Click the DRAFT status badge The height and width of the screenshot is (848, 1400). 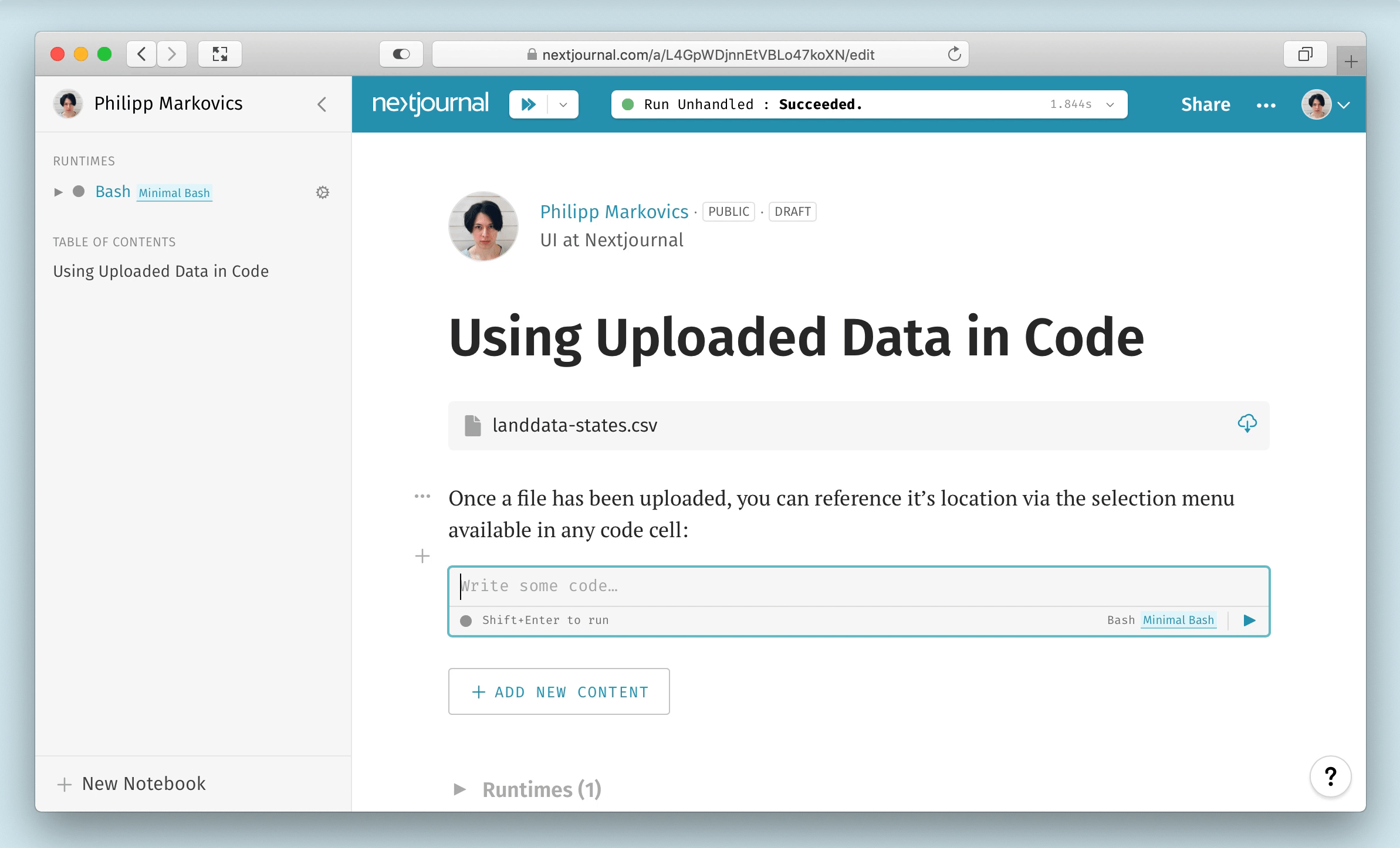(x=792, y=212)
